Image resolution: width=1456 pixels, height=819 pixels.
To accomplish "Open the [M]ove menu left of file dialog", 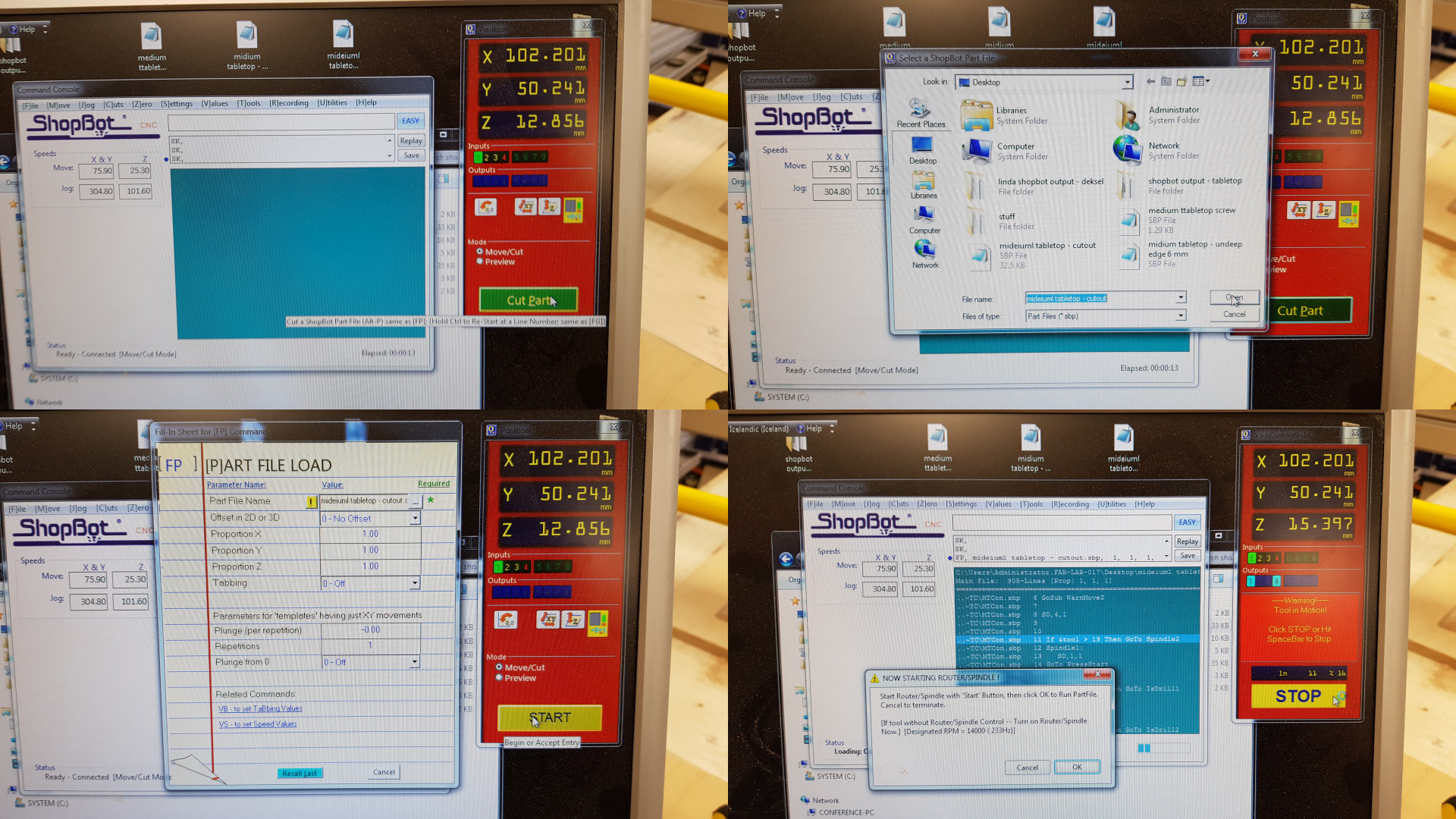I will (790, 97).
